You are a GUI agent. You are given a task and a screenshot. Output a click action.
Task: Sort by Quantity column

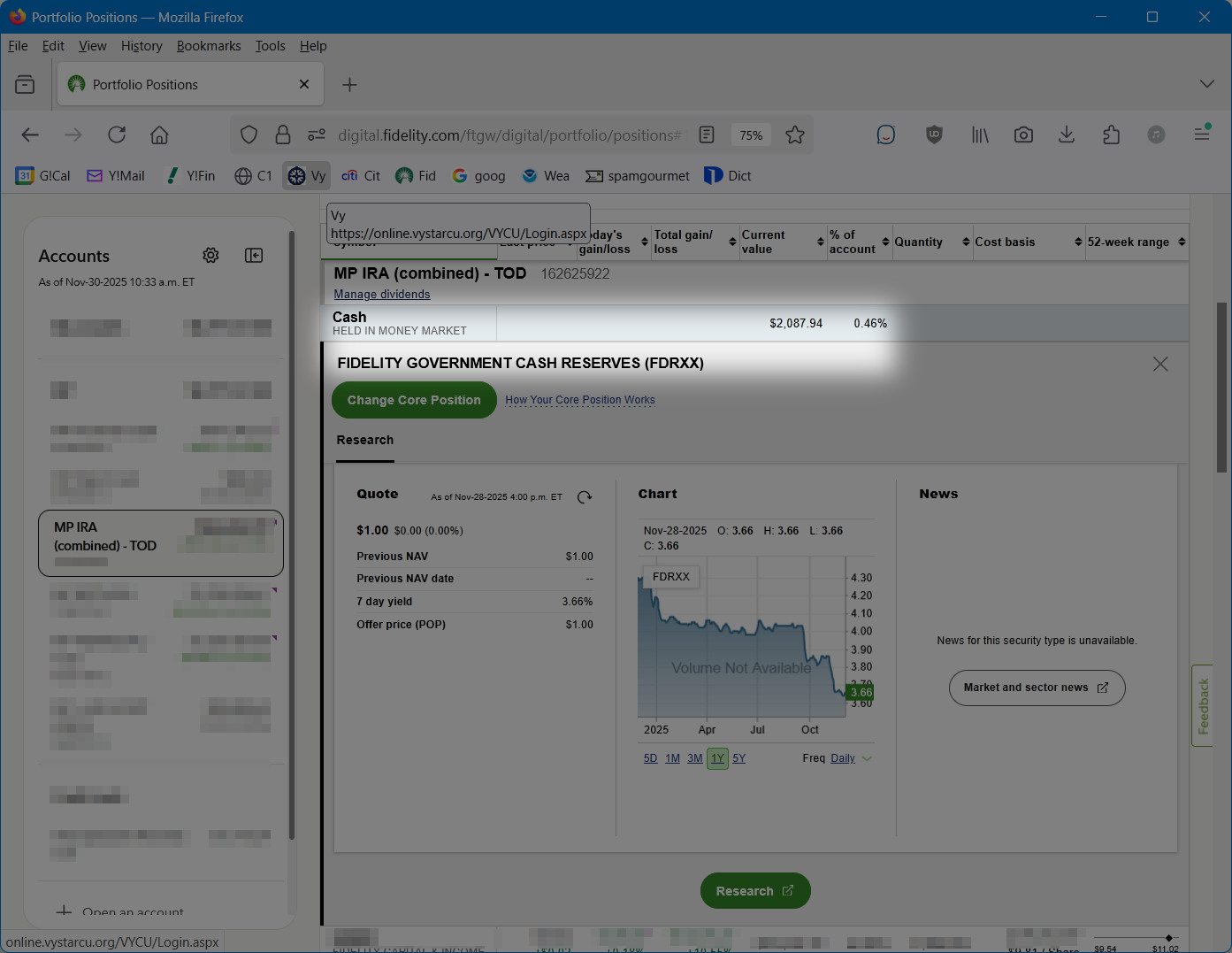click(x=931, y=242)
